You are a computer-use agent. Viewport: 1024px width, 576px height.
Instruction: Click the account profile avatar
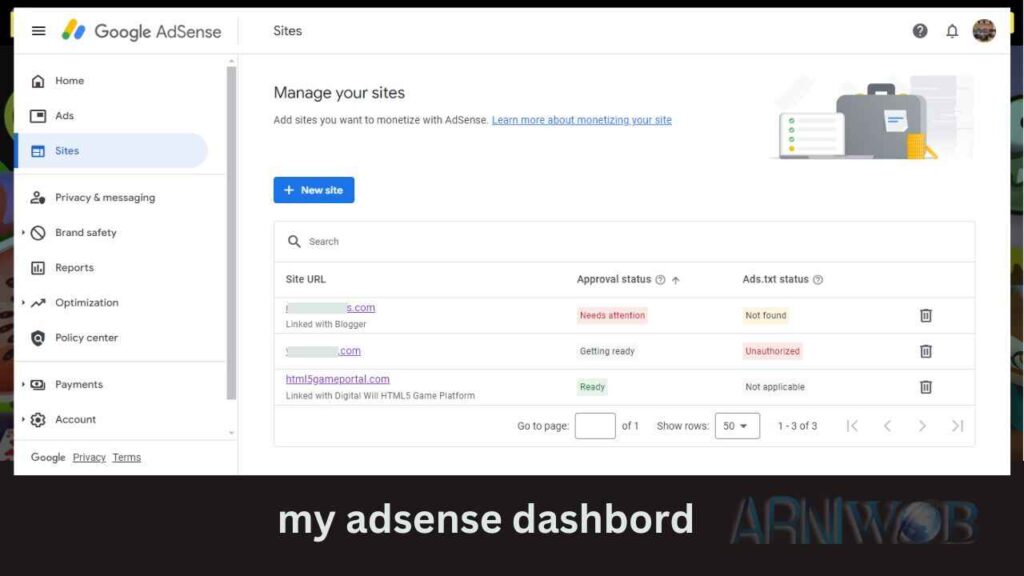[x=984, y=30]
